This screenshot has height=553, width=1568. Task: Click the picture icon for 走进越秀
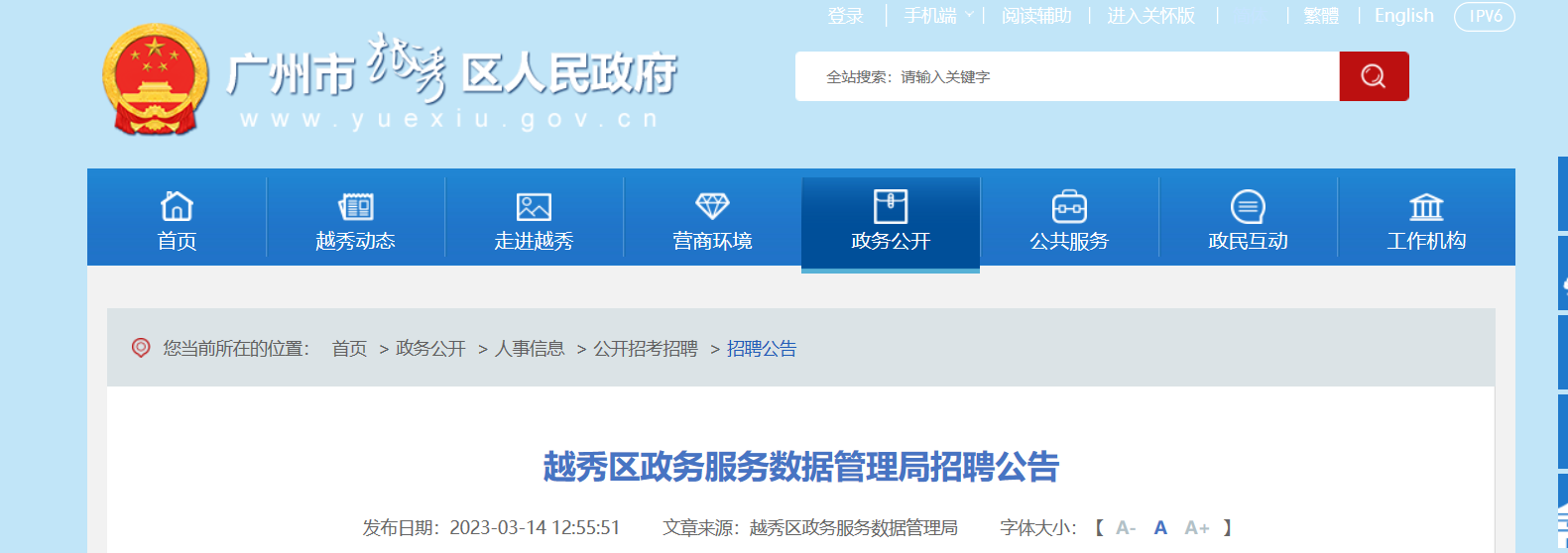[534, 206]
